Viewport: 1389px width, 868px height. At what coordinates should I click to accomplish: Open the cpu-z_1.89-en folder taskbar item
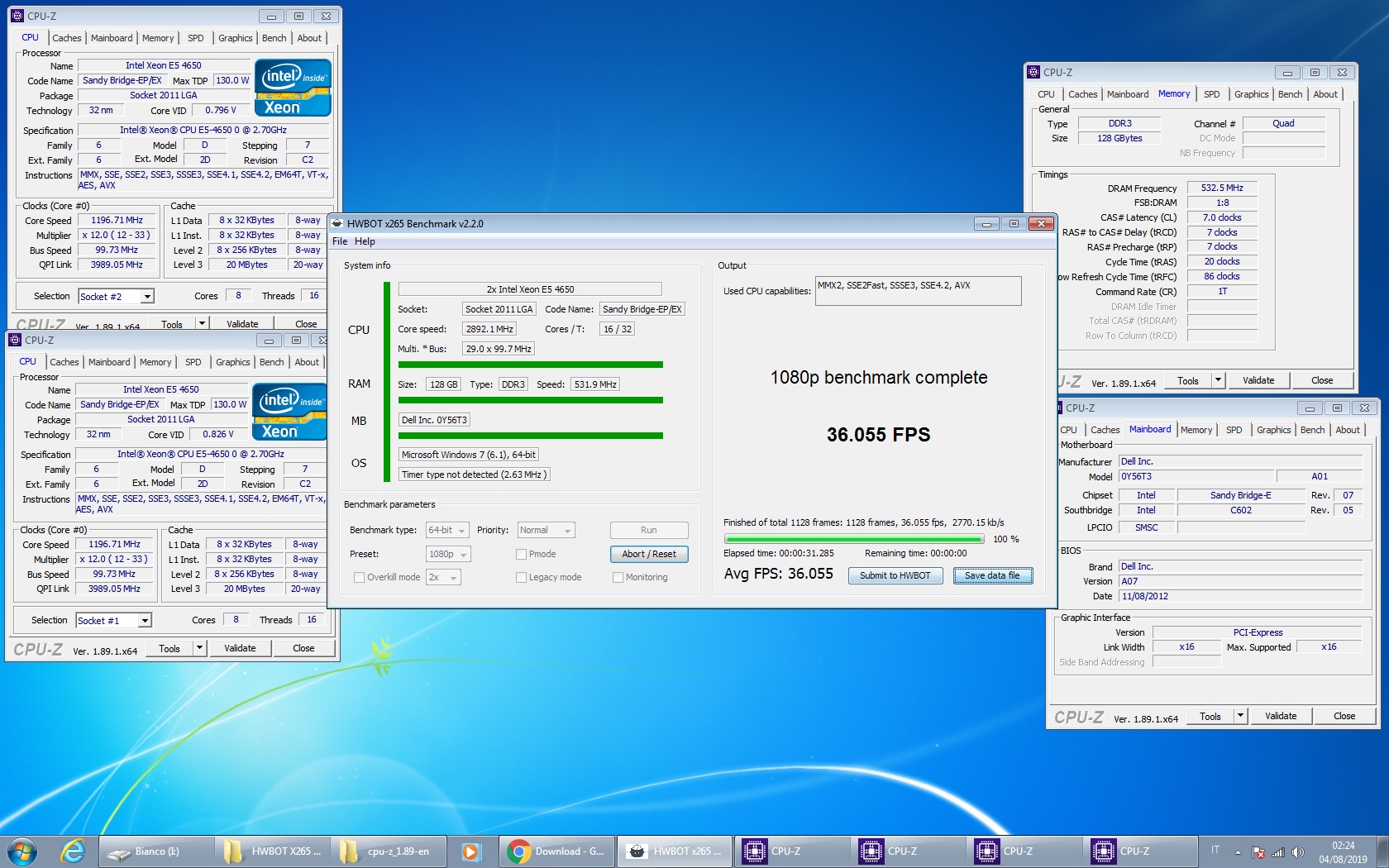(x=389, y=851)
